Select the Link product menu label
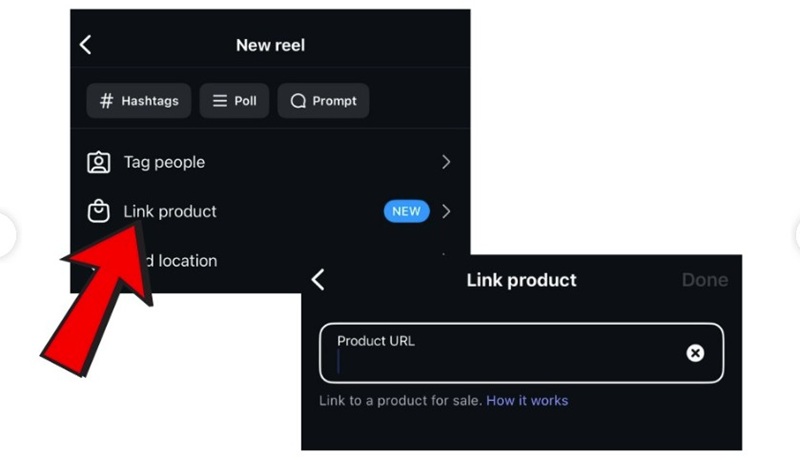 (x=170, y=211)
